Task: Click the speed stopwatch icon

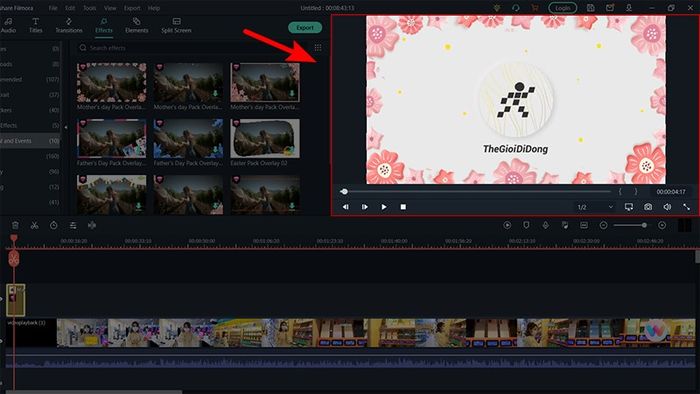Action: pyautogui.click(x=54, y=225)
